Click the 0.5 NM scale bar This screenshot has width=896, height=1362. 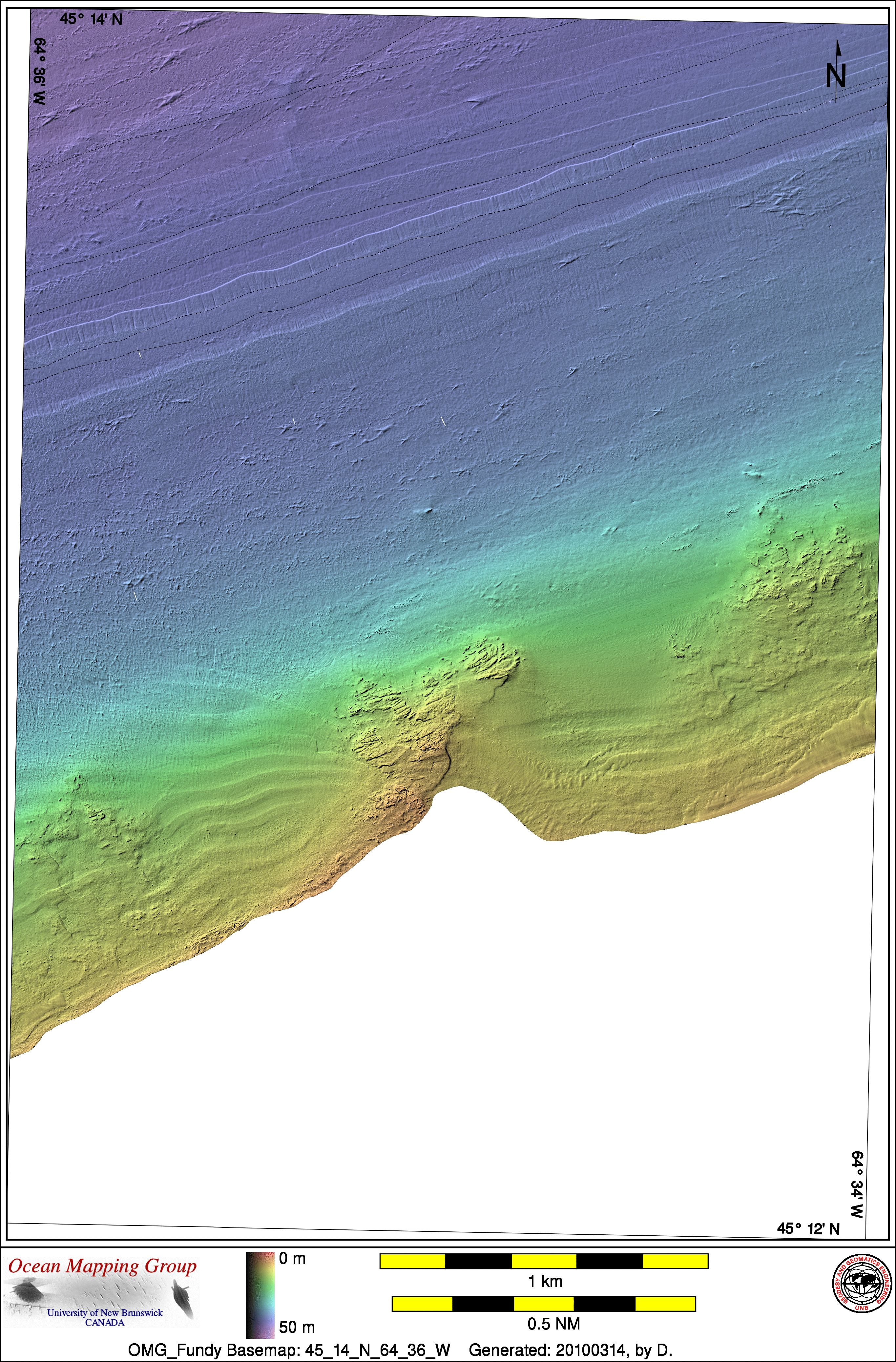coord(544,1304)
